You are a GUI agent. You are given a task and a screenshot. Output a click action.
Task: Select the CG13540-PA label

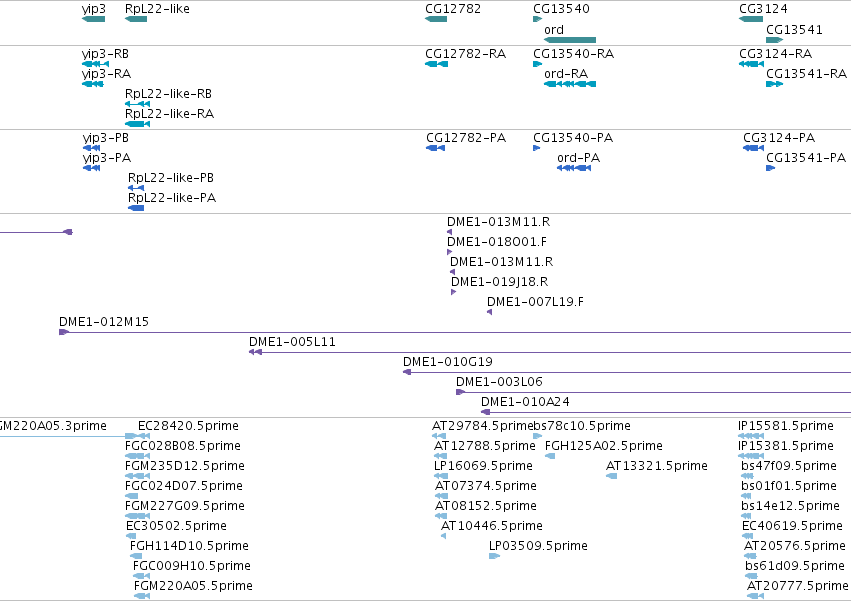573,138
